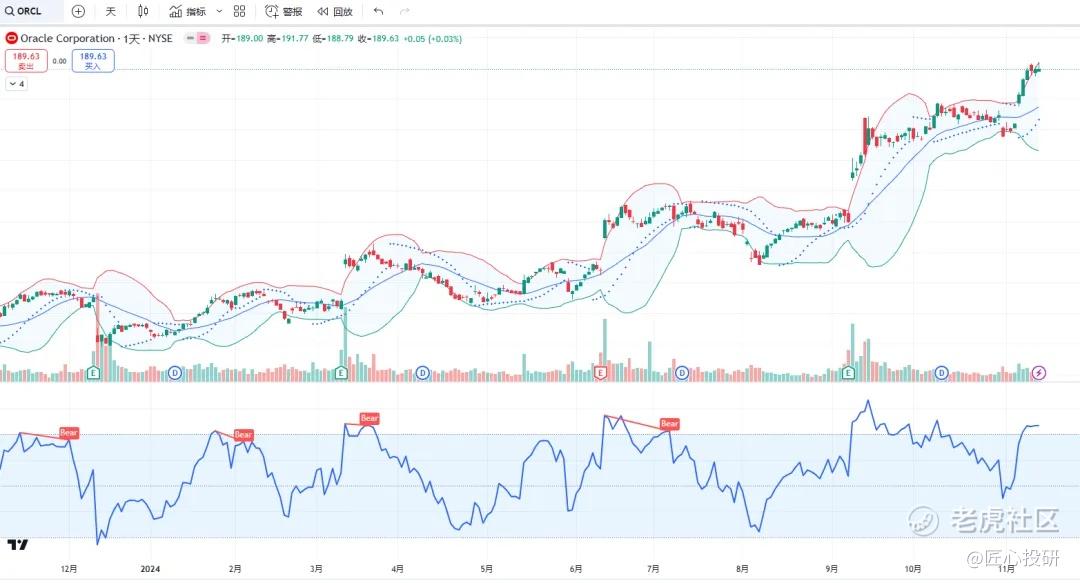Undo the last chart action

pos(378,11)
